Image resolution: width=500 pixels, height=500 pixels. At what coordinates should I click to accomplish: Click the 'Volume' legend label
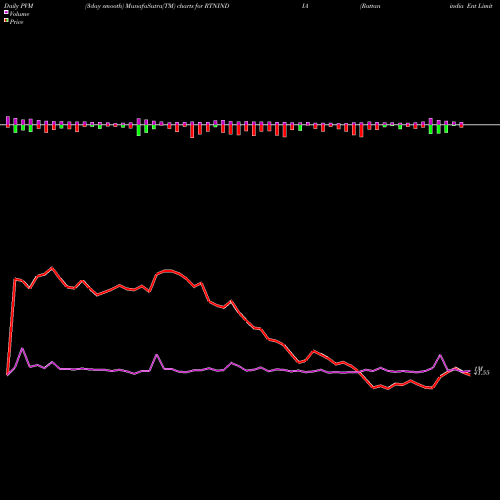click(19, 14)
